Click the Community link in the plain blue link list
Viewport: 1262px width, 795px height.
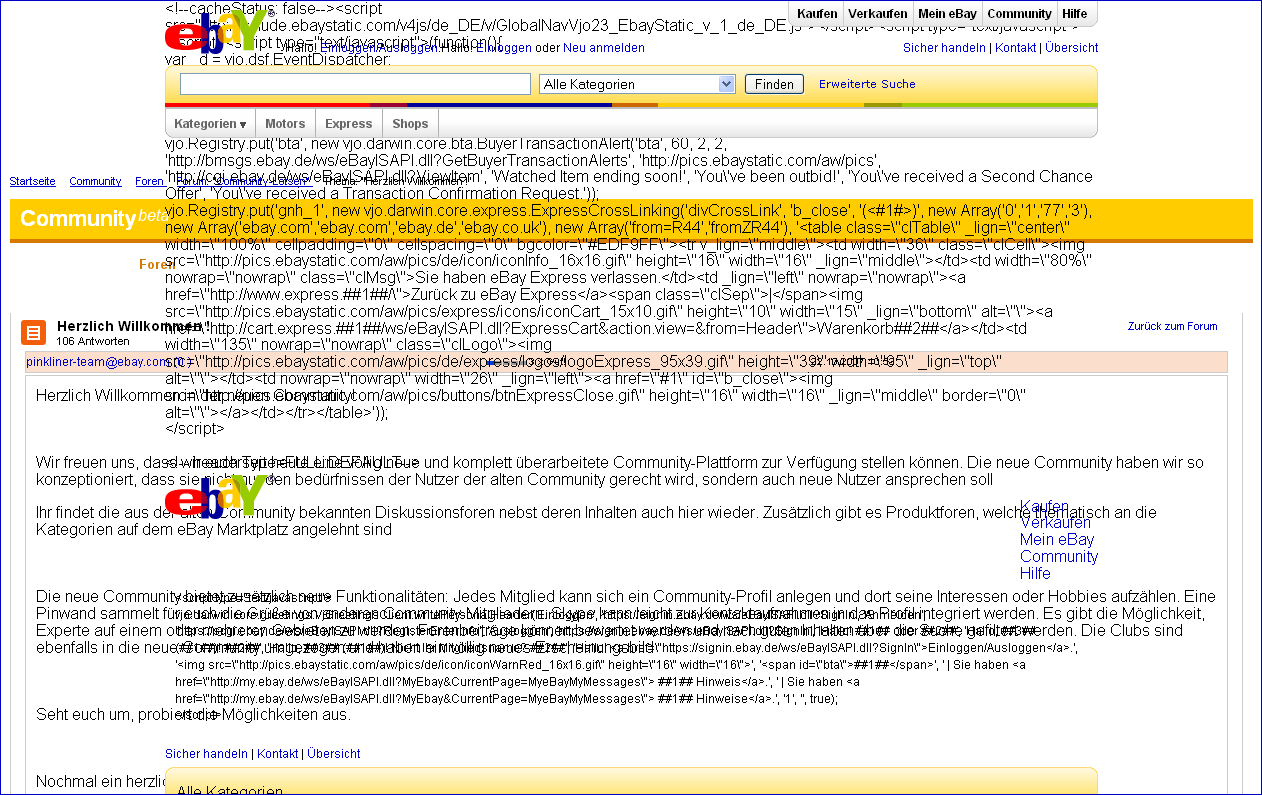(x=1059, y=557)
